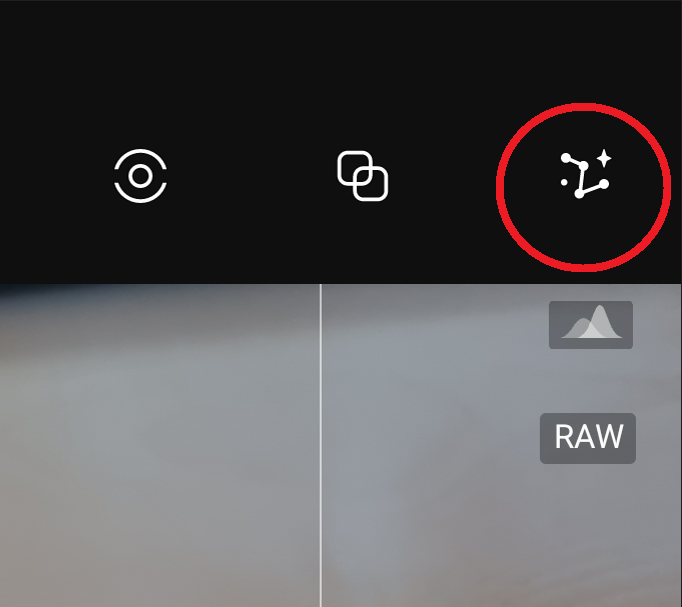Toggle the histogram overlay on viewfinder

click(x=591, y=324)
